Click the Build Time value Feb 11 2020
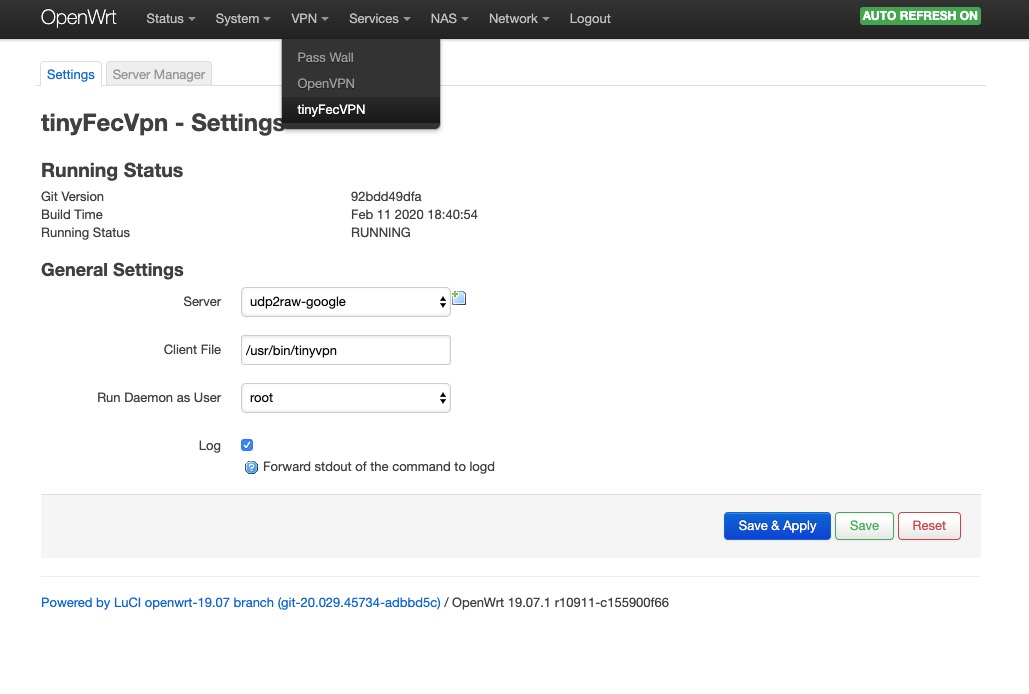The width and height of the screenshot is (1029, 694). point(414,214)
